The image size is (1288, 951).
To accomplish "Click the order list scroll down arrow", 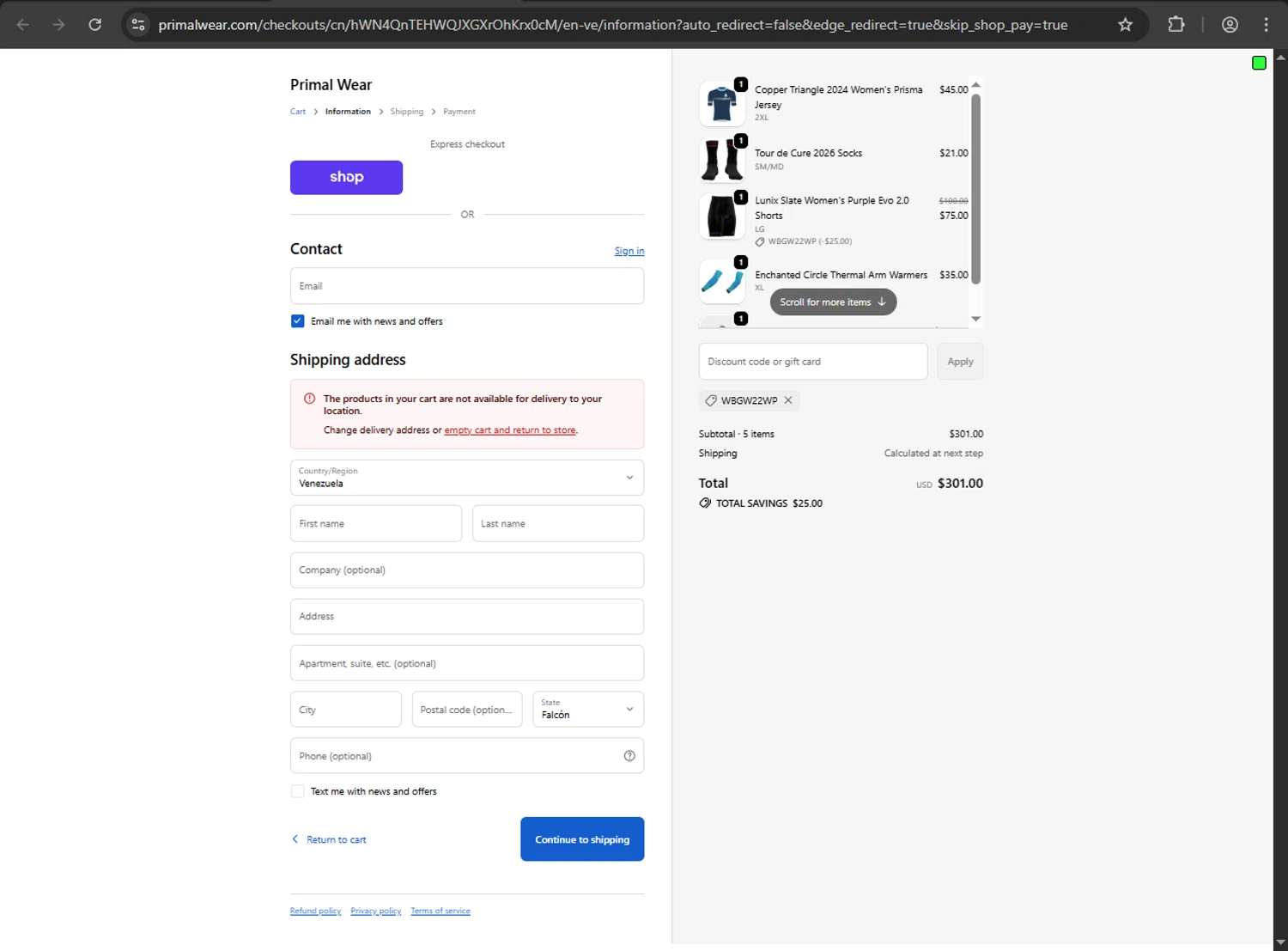I will [x=975, y=319].
